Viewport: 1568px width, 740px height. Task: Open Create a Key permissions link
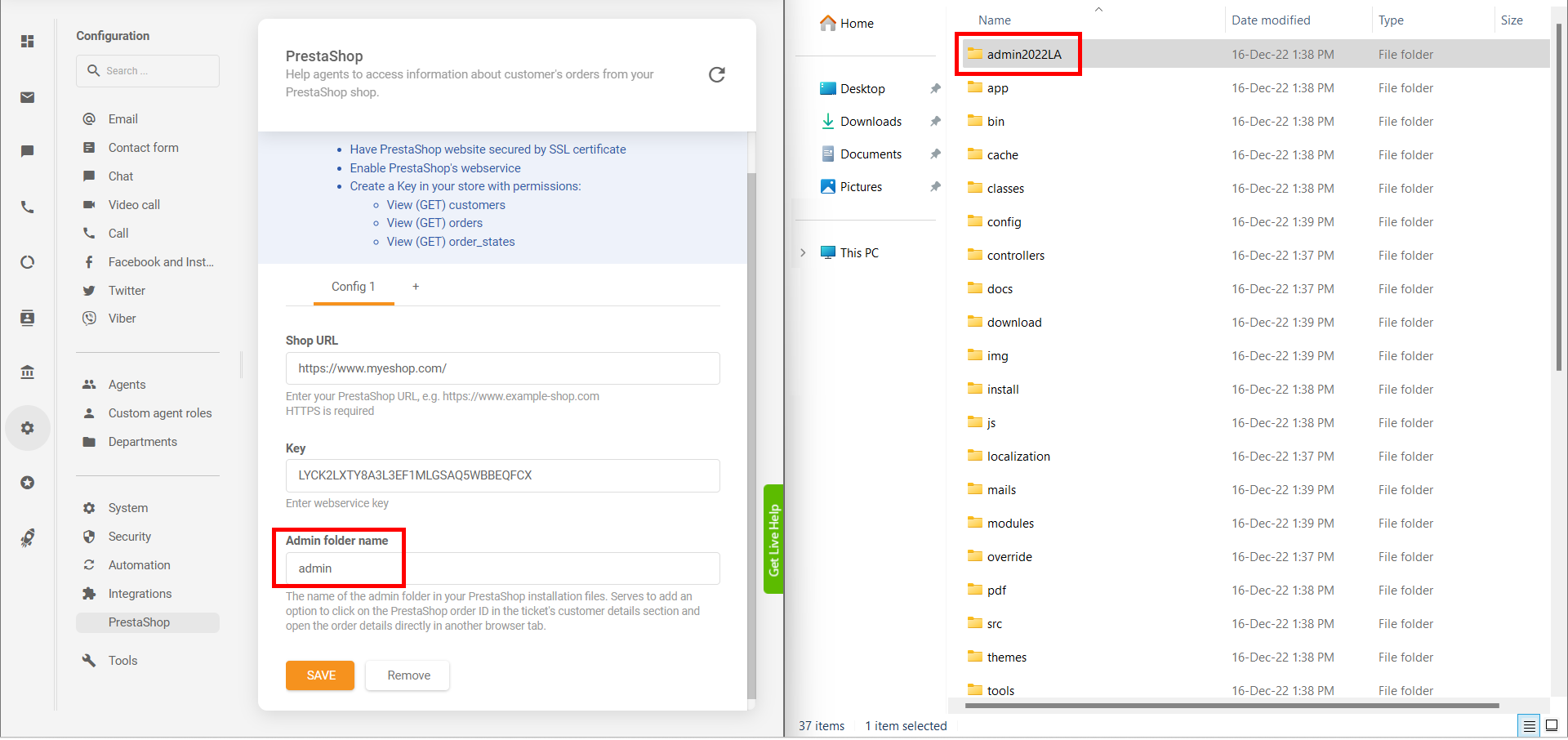pos(465,186)
